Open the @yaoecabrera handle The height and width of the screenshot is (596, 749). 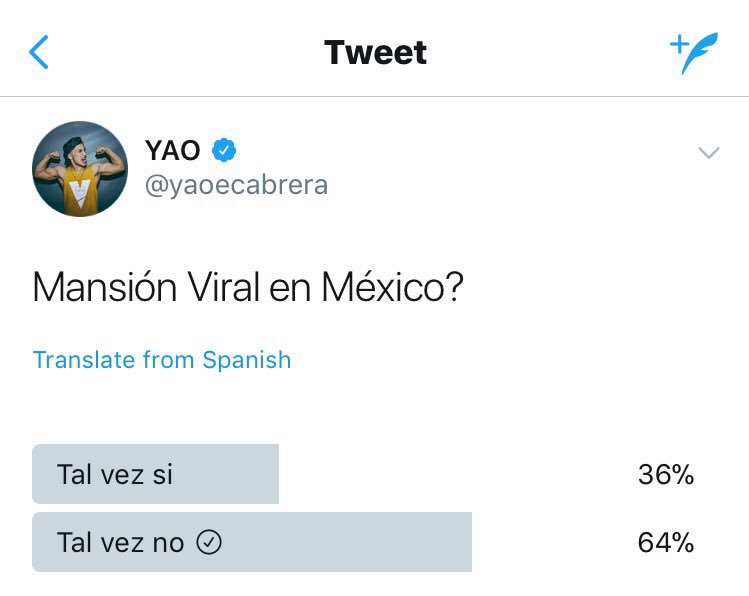[236, 185]
